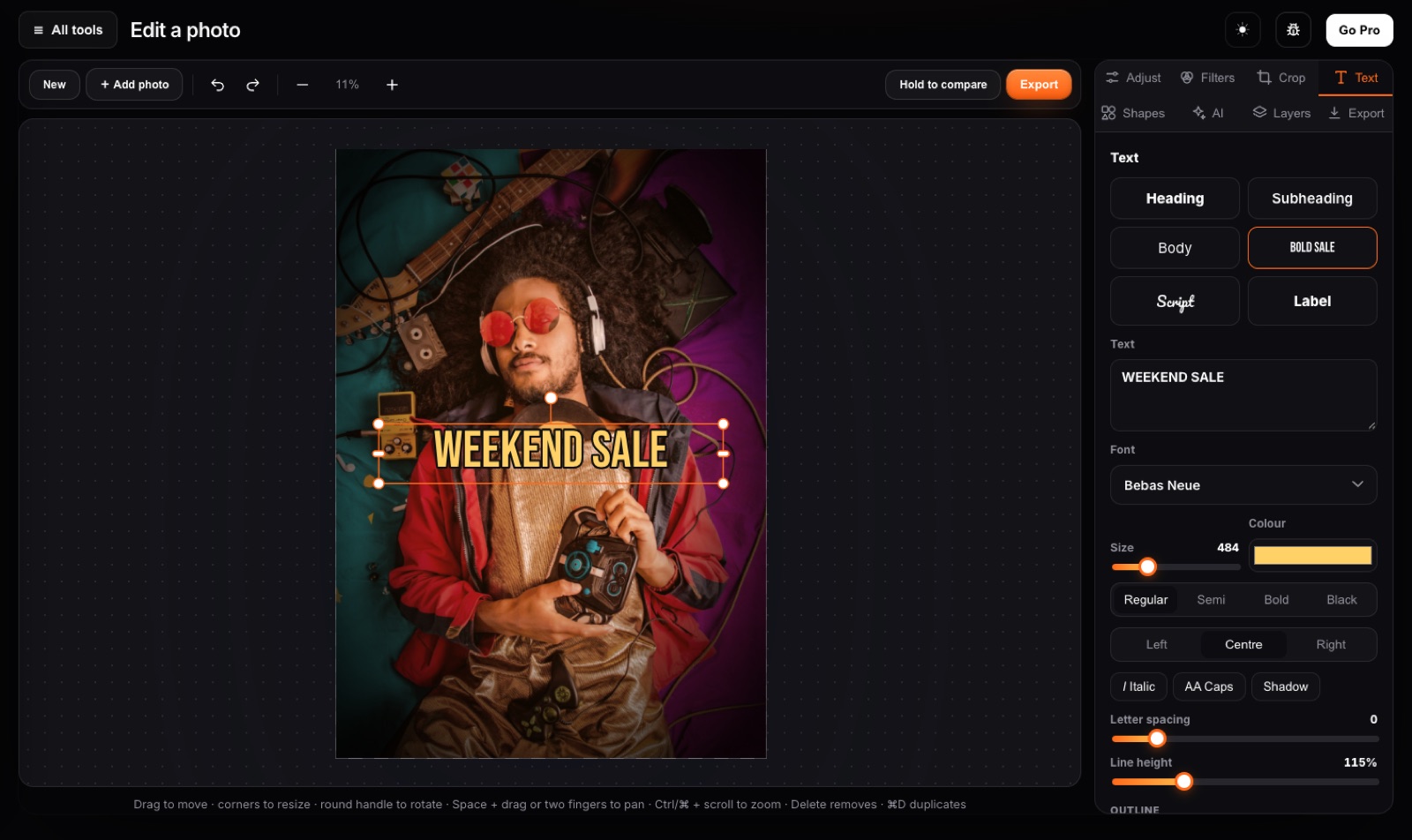Image resolution: width=1412 pixels, height=840 pixels.
Task: Toggle Italic style
Action: (1138, 686)
